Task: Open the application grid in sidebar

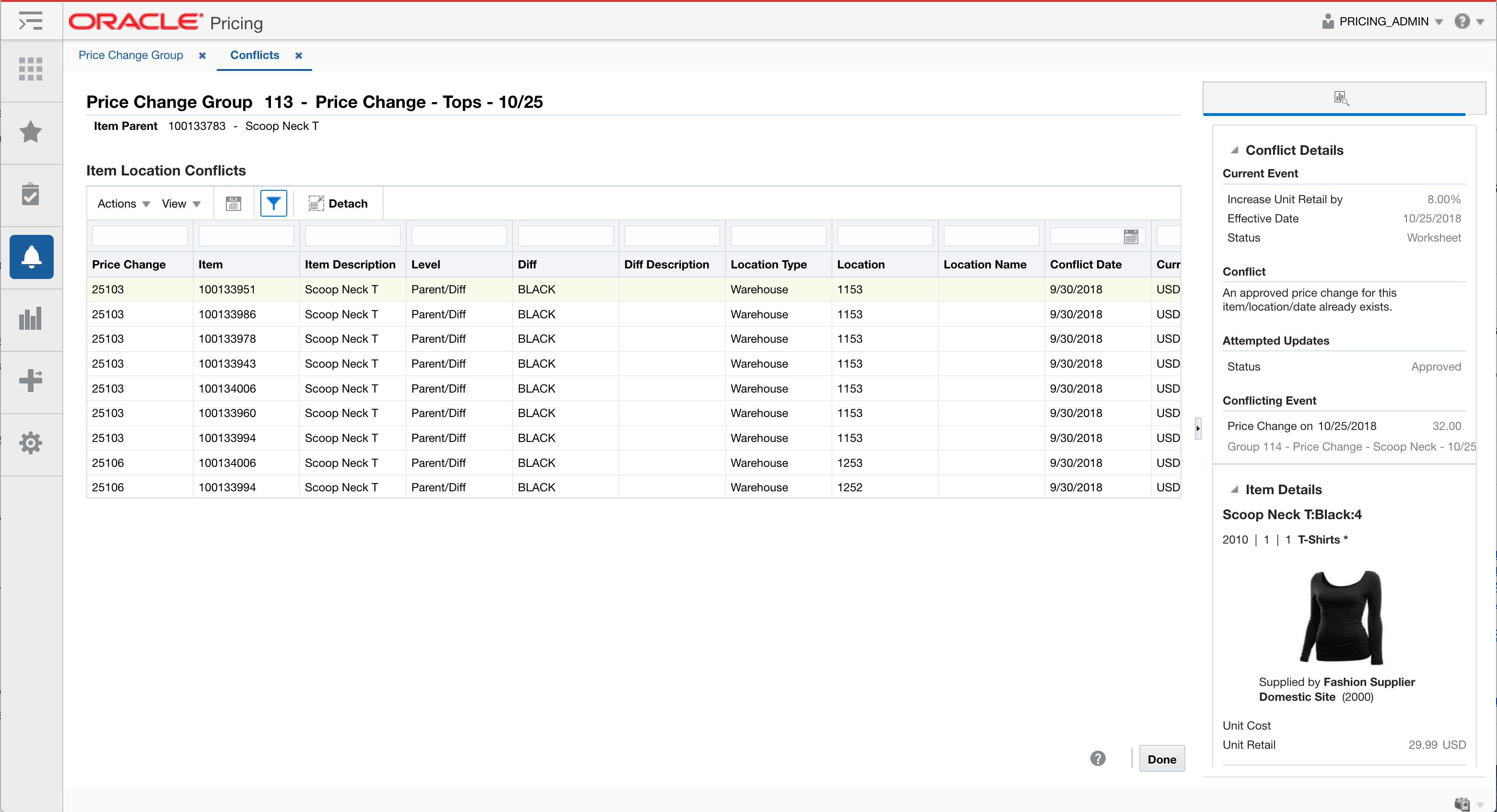Action: point(30,69)
